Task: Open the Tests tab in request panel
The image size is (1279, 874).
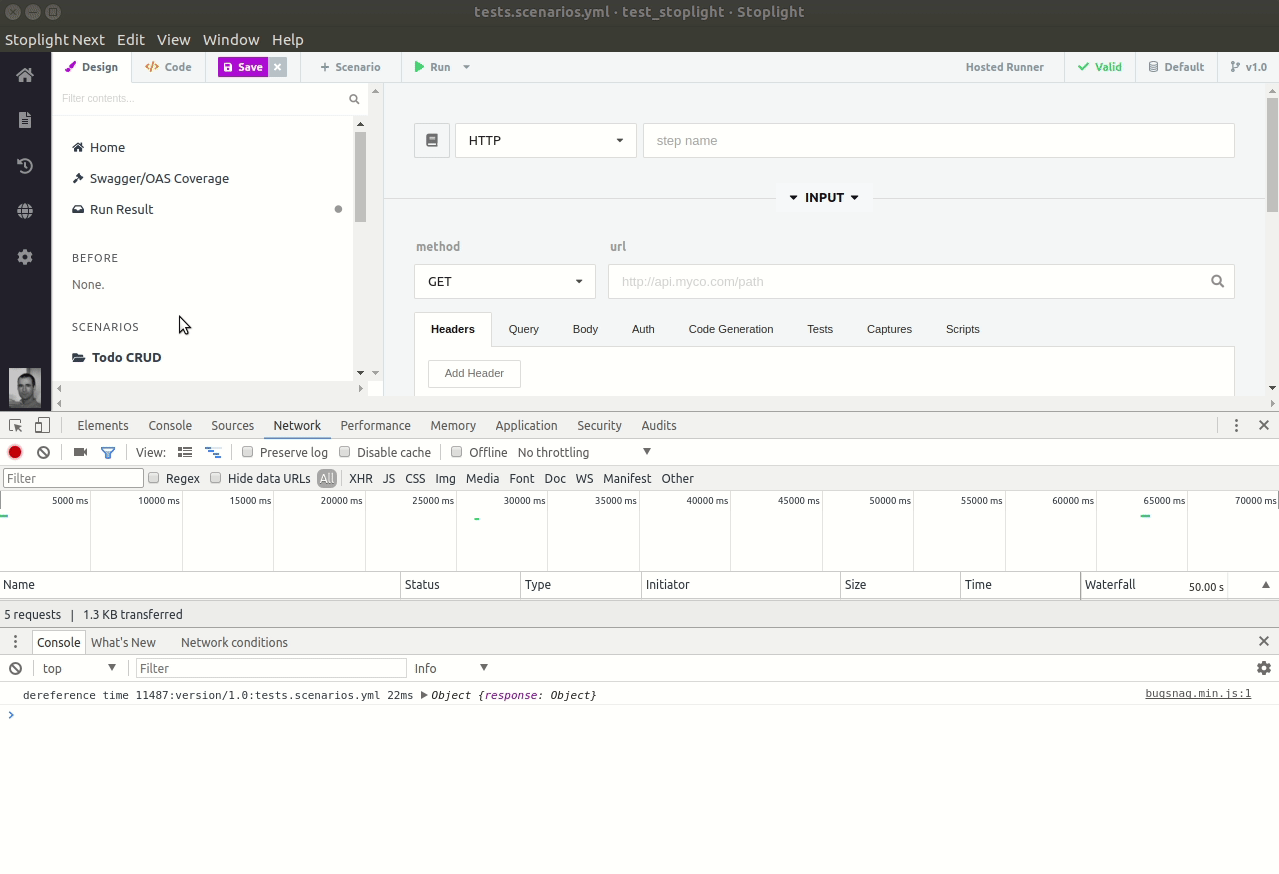Action: [x=820, y=329]
